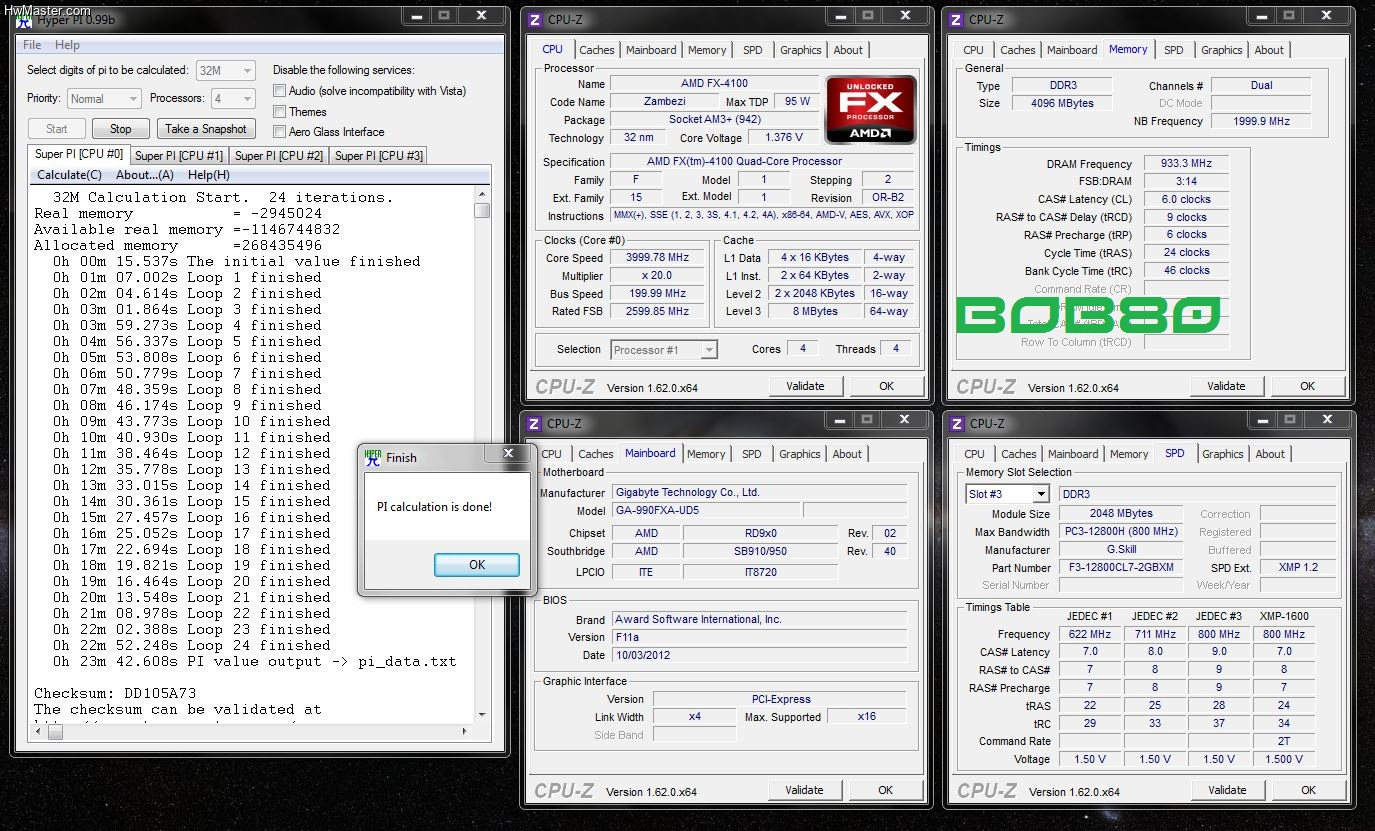Click Validate in the Mainboard CPU-Z window
The width and height of the screenshot is (1375, 831).
[804, 790]
